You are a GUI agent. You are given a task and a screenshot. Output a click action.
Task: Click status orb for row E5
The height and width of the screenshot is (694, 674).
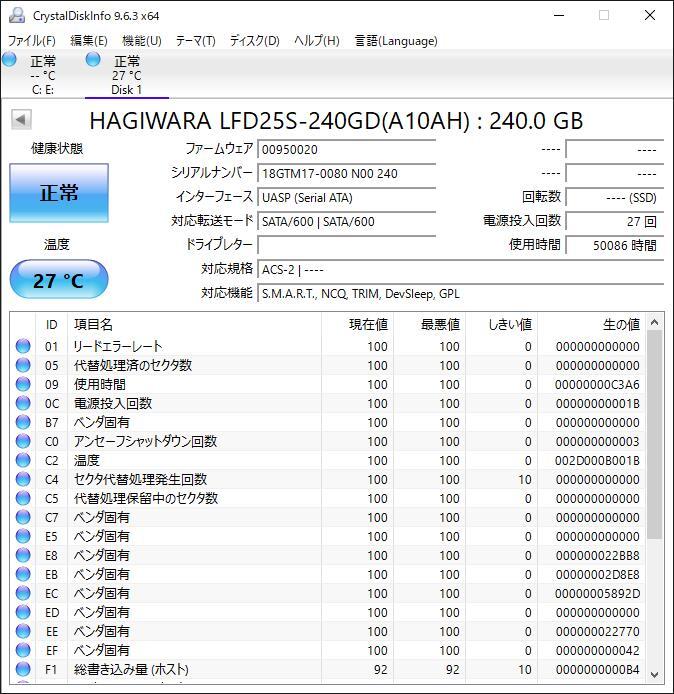pos(23,536)
